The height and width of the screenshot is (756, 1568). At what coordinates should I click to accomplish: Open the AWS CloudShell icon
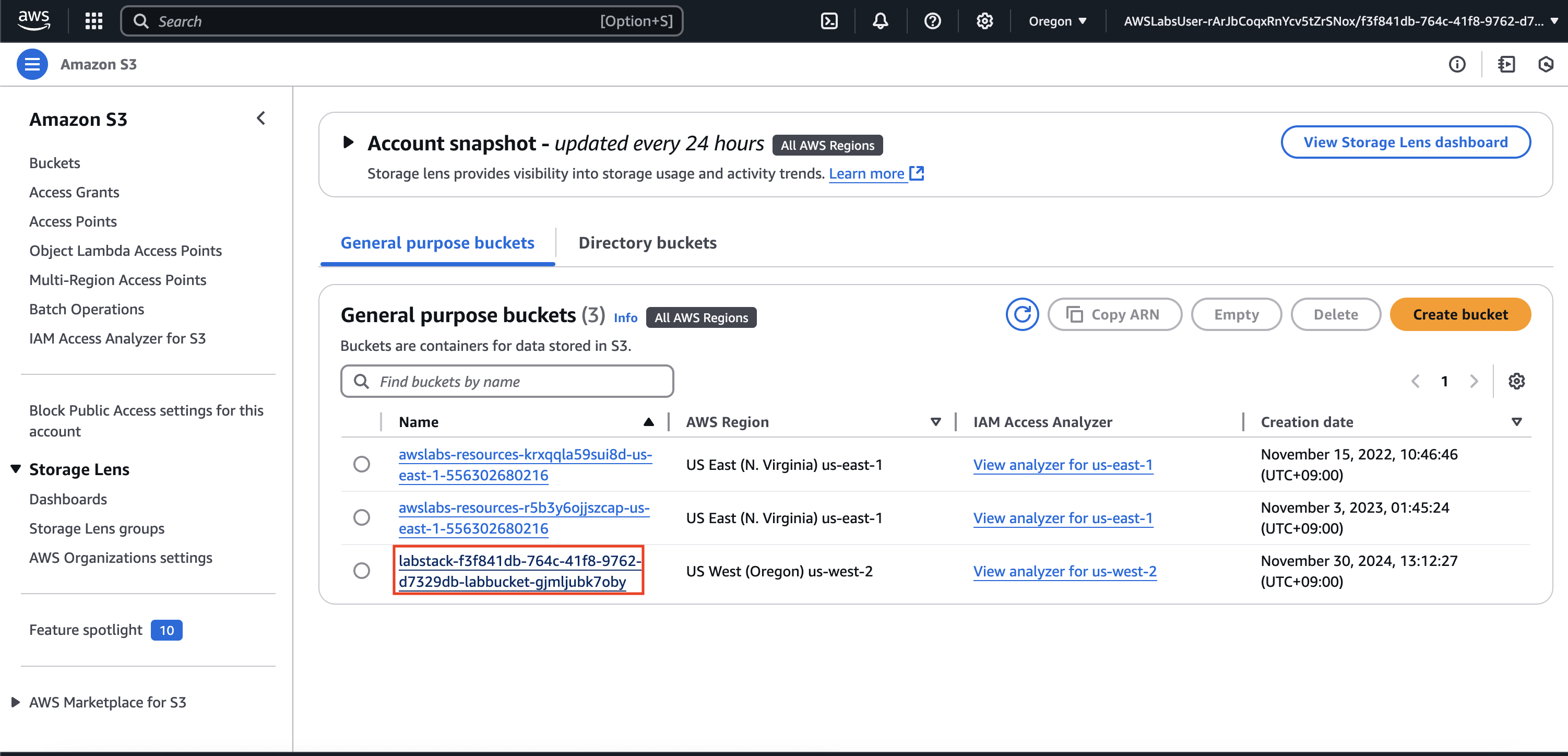(x=829, y=21)
